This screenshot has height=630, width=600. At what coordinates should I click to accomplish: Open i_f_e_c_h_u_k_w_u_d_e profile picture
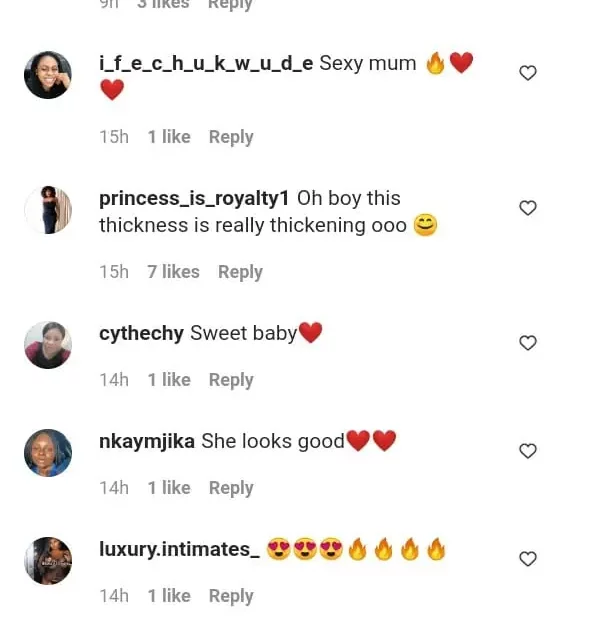(x=48, y=75)
